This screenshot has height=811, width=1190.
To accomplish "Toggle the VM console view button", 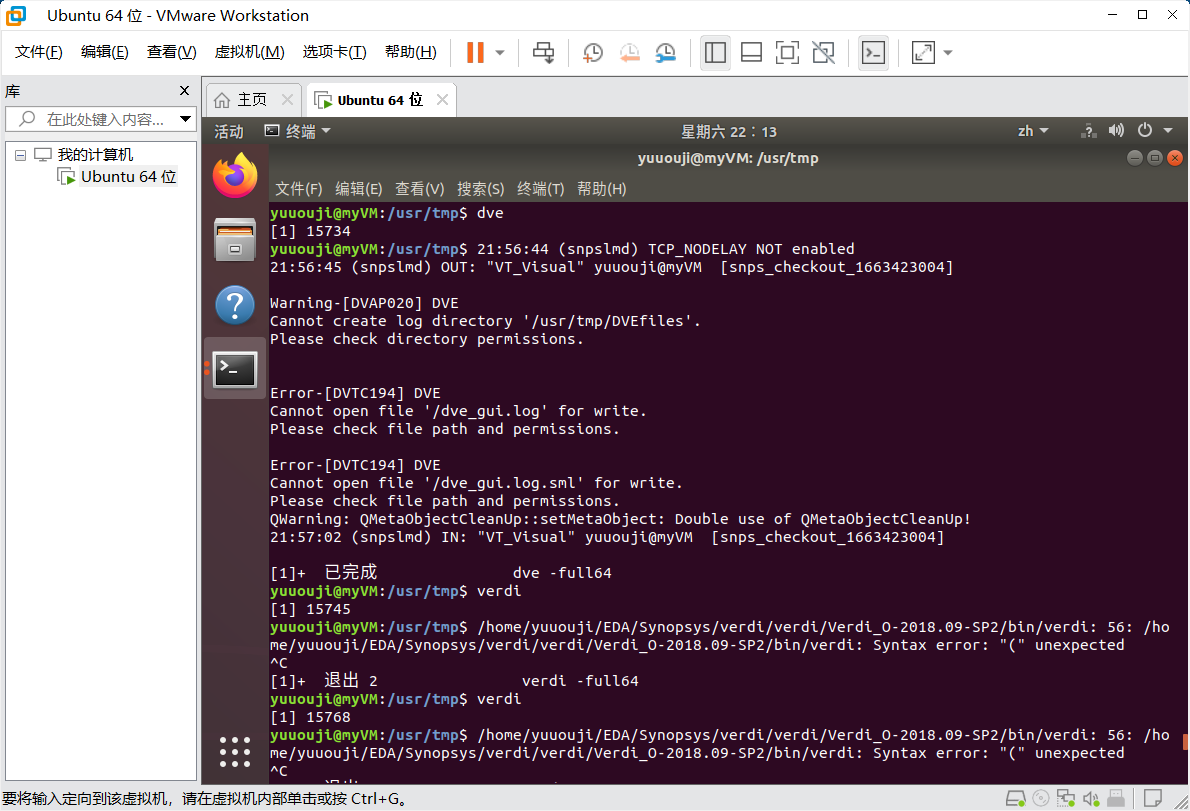I will [x=873, y=52].
